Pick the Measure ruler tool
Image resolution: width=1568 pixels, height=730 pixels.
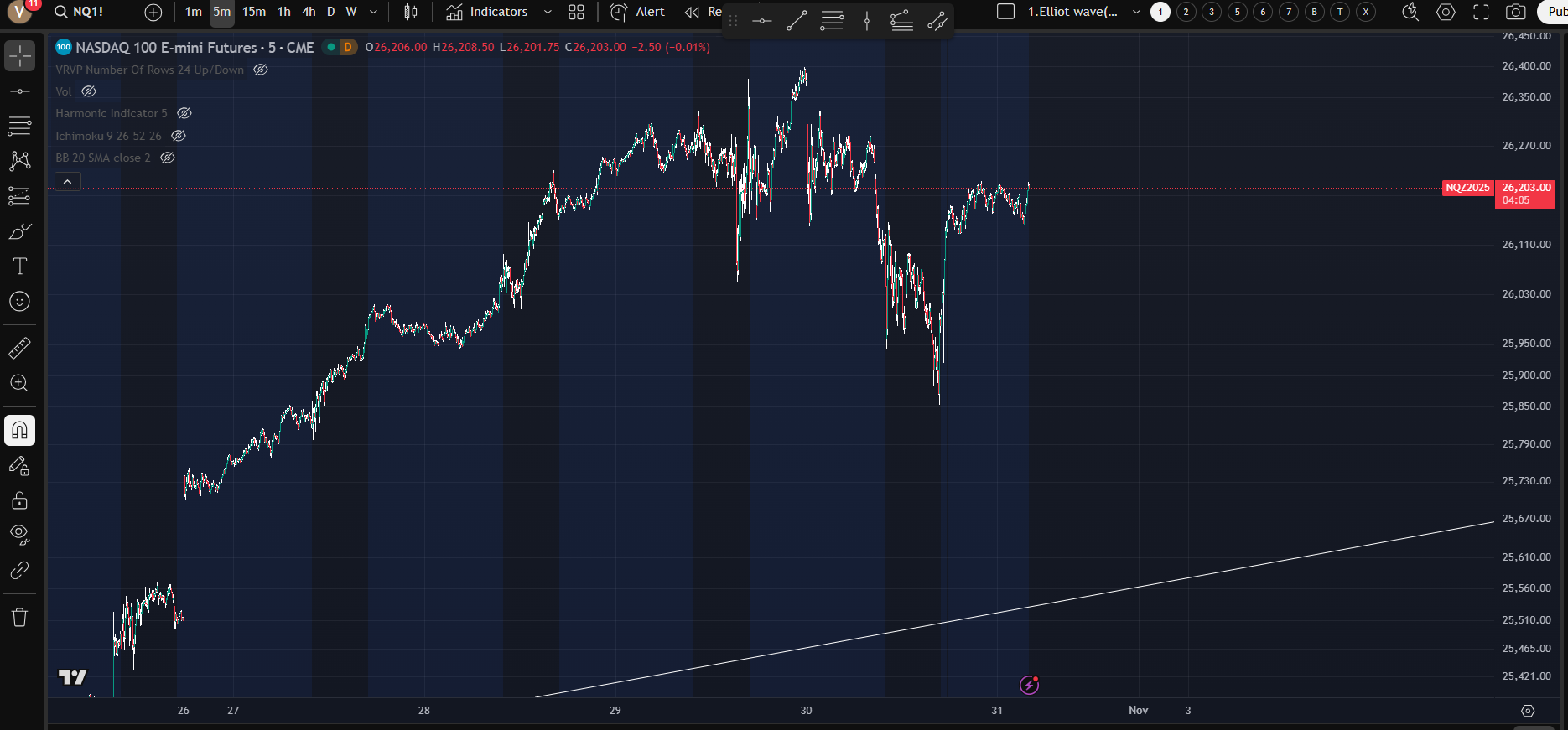(x=19, y=347)
